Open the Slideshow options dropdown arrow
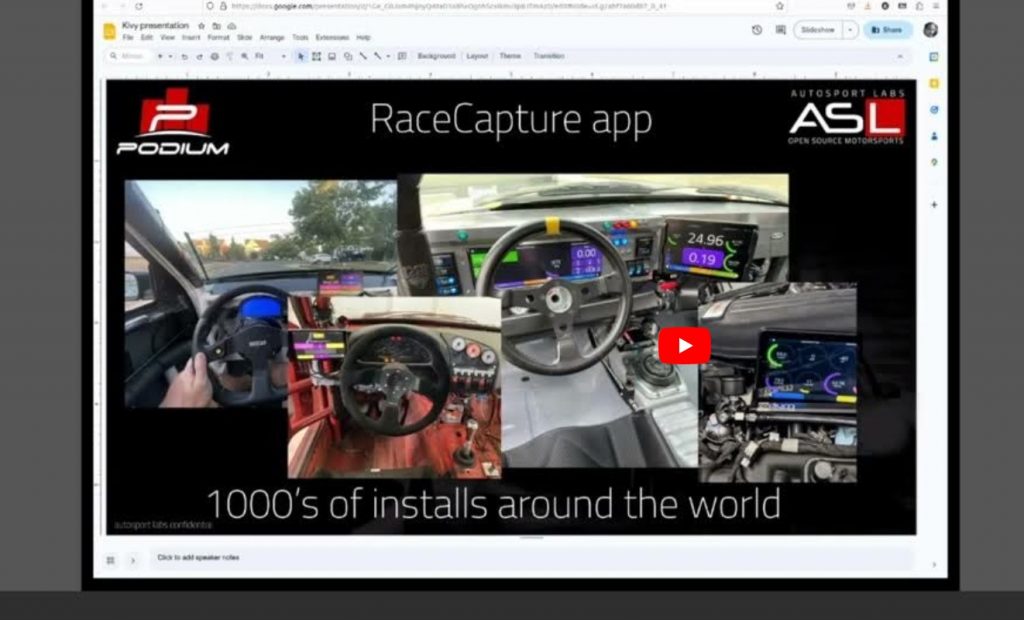The image size is (1024, 620). (848, 30)
